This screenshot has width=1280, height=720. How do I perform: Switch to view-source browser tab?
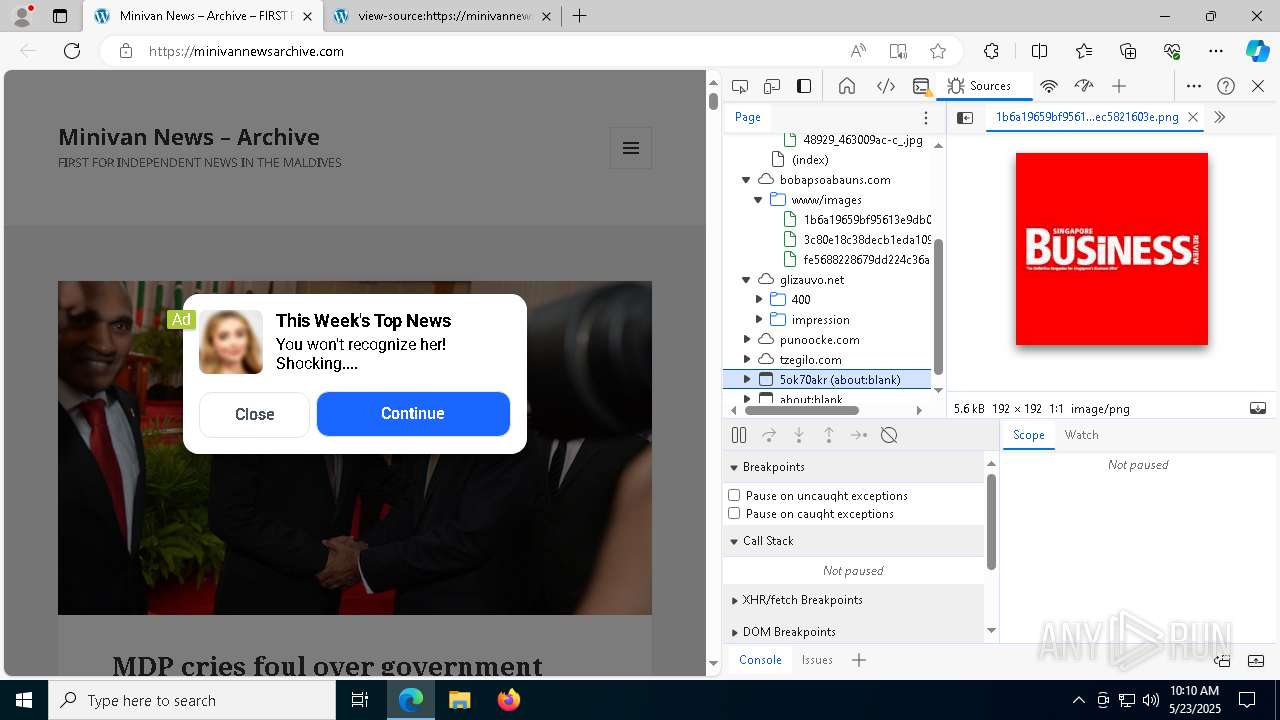443,16
